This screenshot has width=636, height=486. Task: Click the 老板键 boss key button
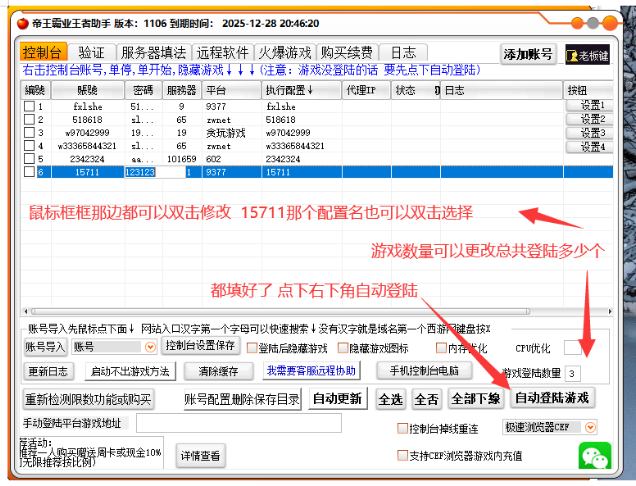point(587,55)
